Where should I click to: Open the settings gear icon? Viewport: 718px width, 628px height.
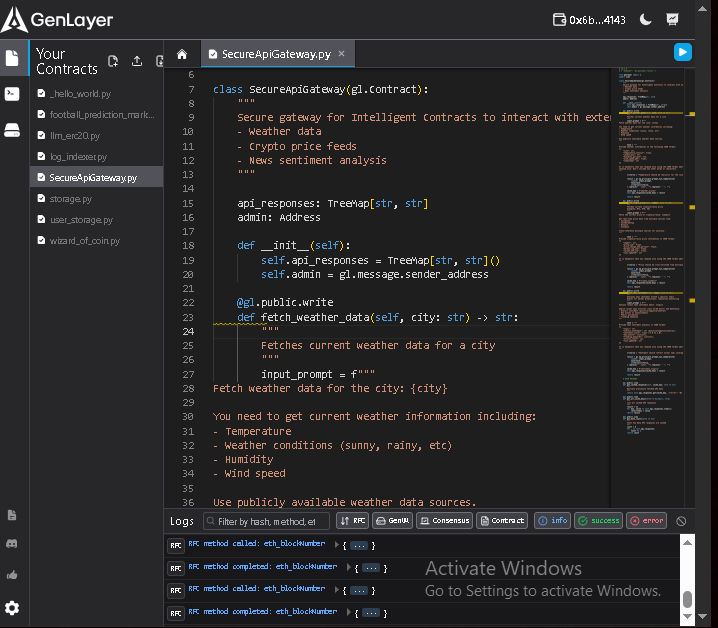tap(12, 608)
